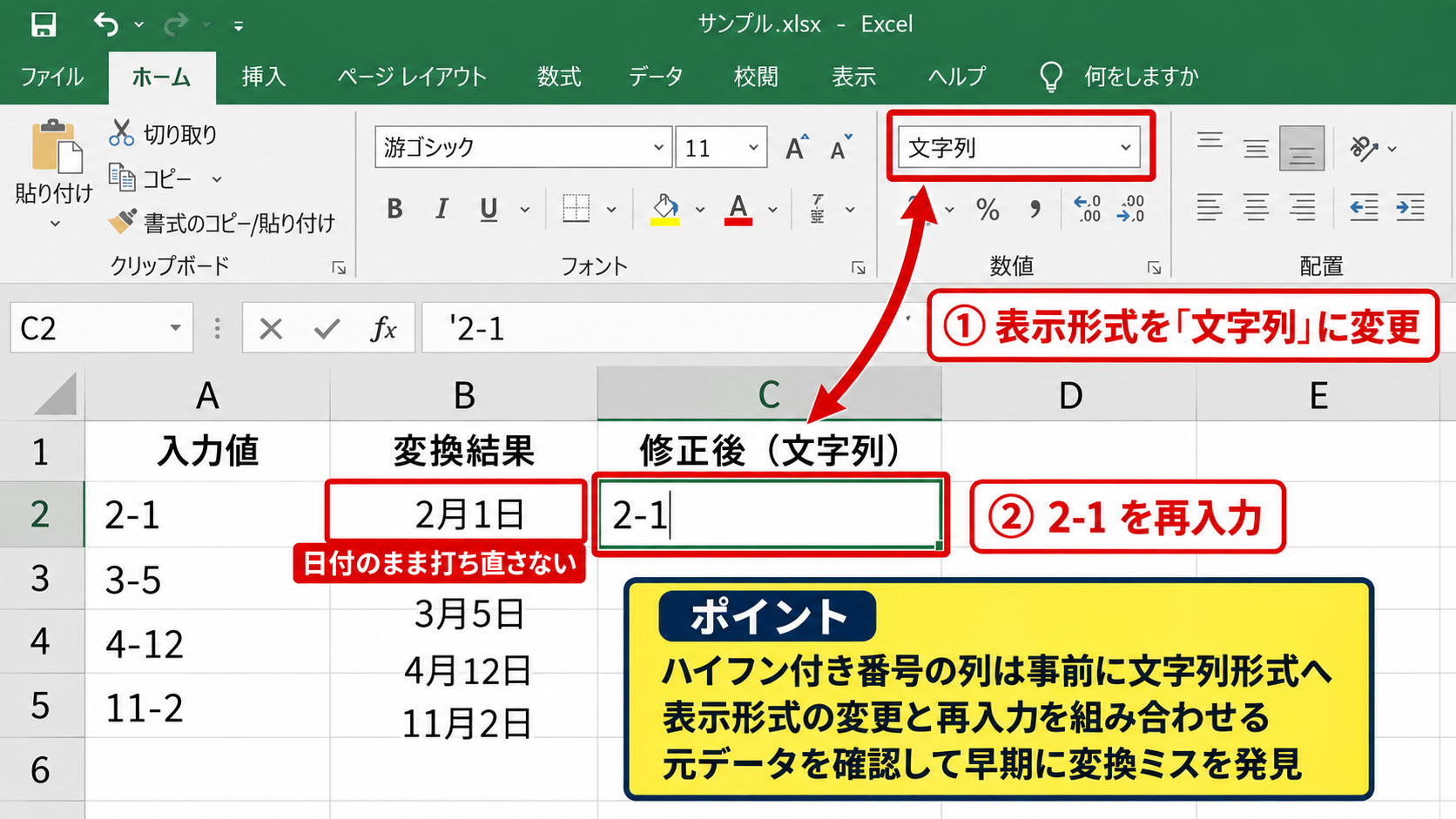Click the Name Box showing C2
Viewport: 1456px width, 819px height.
(x=102, y=328)
